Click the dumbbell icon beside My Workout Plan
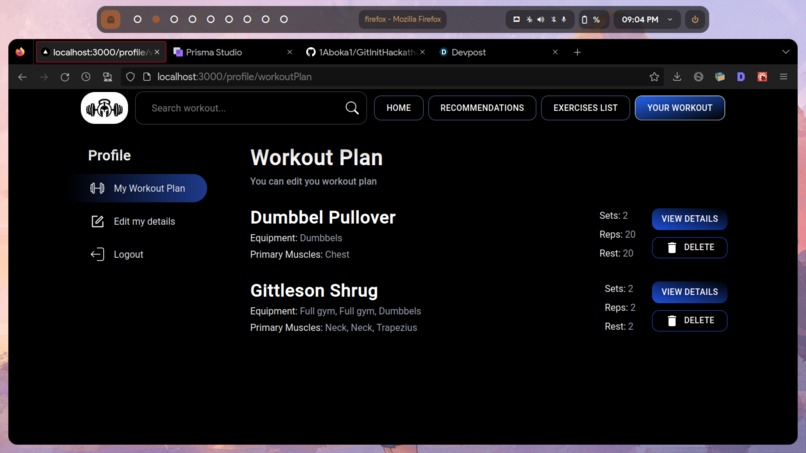The width and height of the screenshot is (806, 453). (97, 188)
